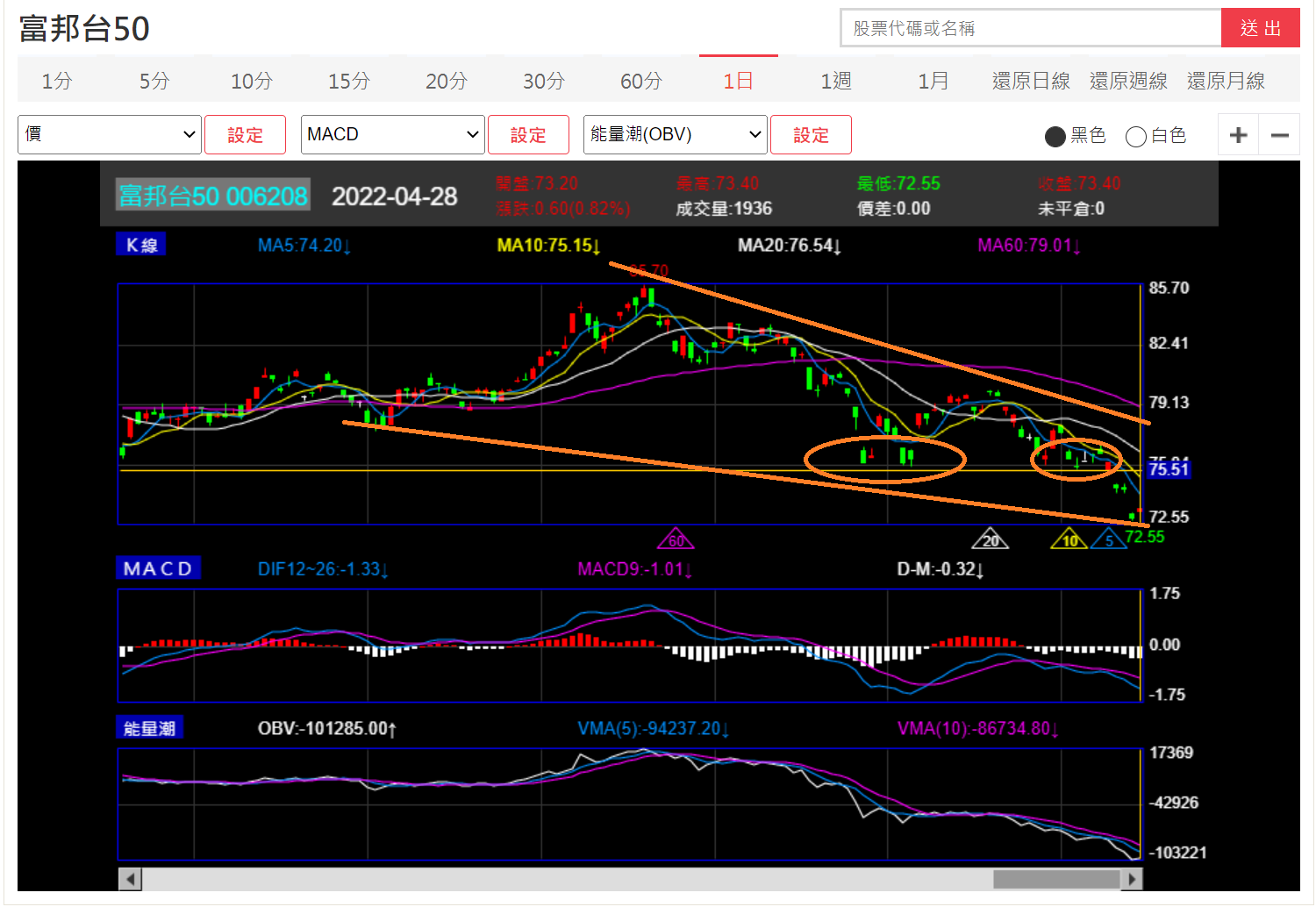The width and height of the screenshot is (1316, 907).
Task: Click the 價差:0.00 text
Action: pos(893,209)
